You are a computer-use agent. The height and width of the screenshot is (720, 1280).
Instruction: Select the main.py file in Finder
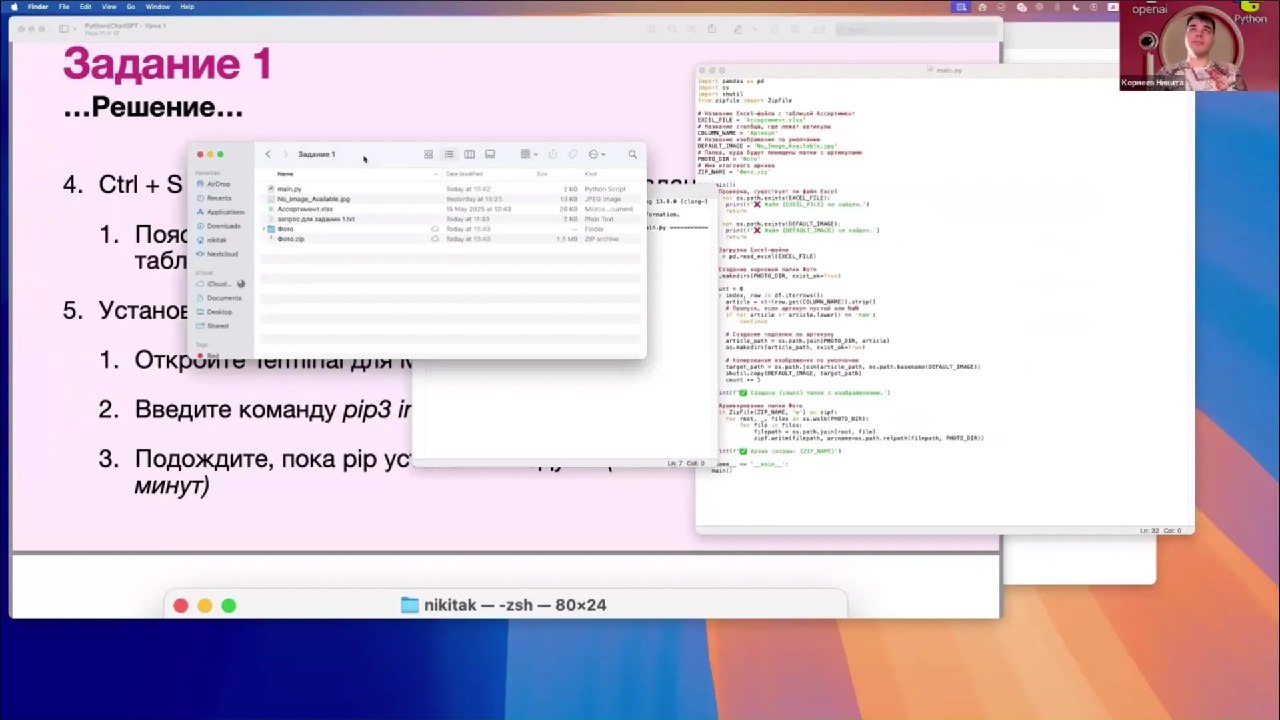tap(450, 189)
